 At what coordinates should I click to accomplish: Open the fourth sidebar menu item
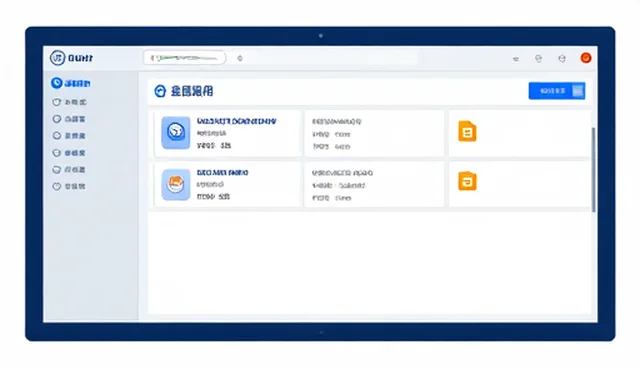click(69, 136)
